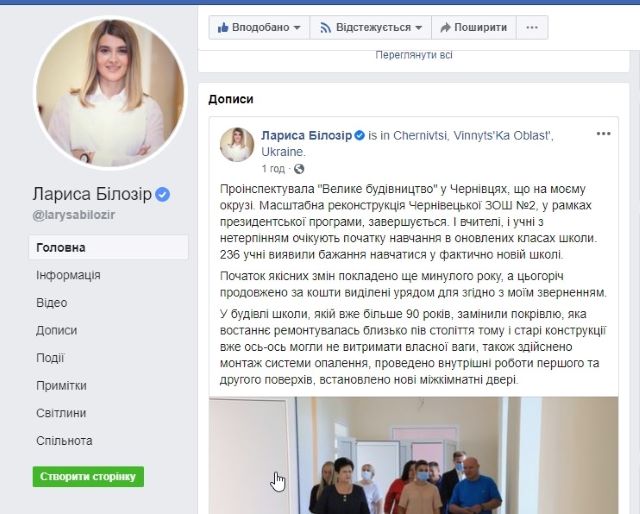Open the page's more-options ellipsis button
This screenshot has height=514, width=640.
coord(532,28)
